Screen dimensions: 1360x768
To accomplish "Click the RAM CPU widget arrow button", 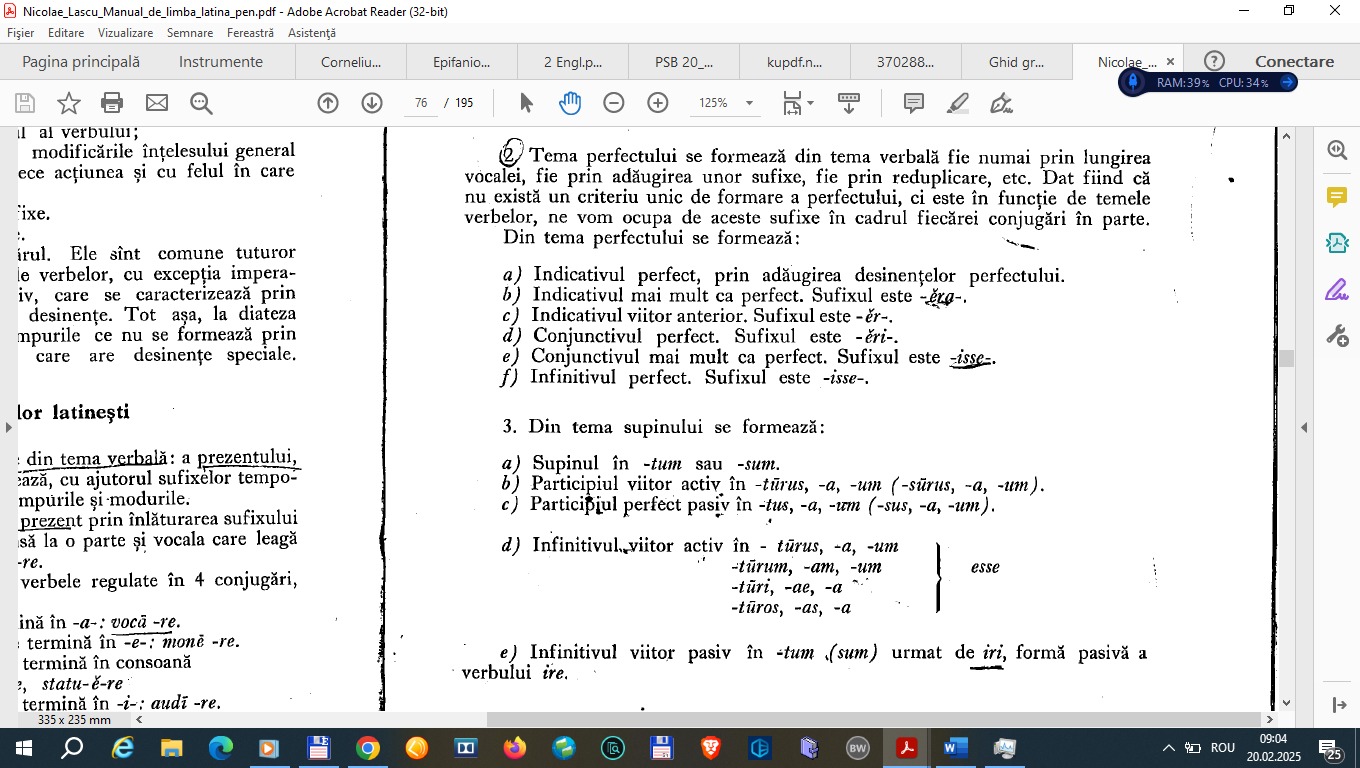I will [x=1288, y=82].
